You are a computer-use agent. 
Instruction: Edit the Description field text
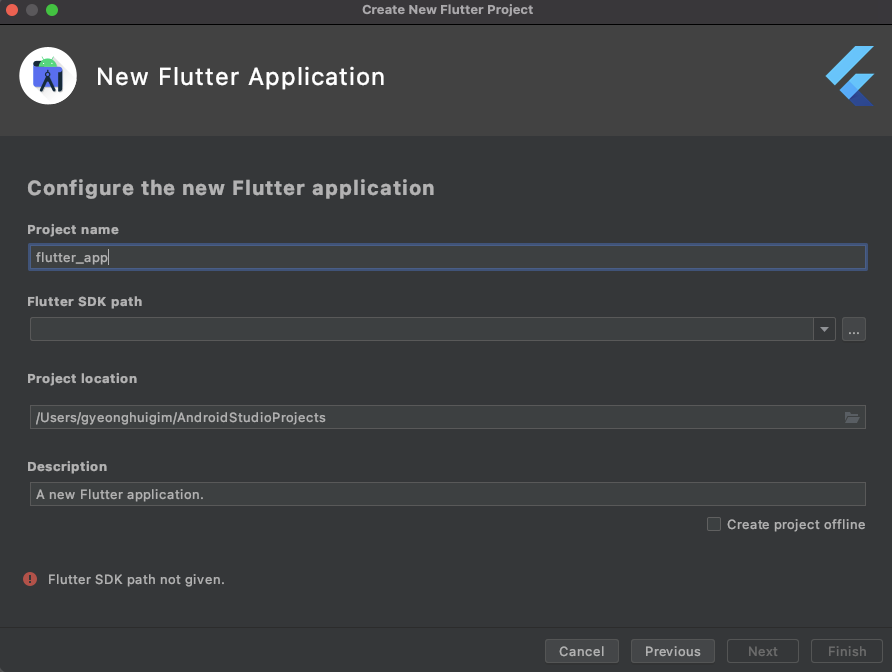[x=448, y=494]
